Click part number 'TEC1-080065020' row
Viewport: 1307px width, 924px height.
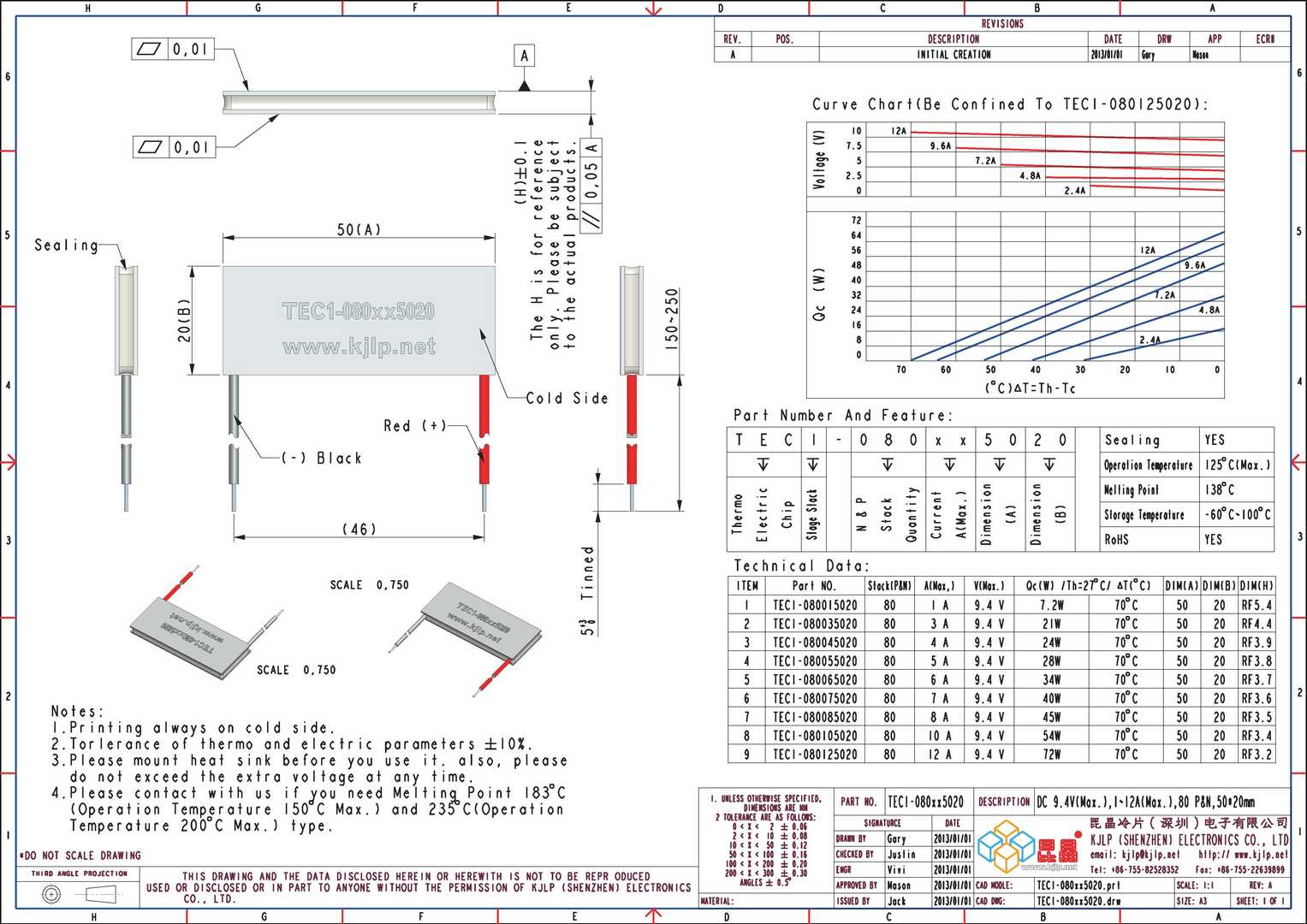coord(815,680)
